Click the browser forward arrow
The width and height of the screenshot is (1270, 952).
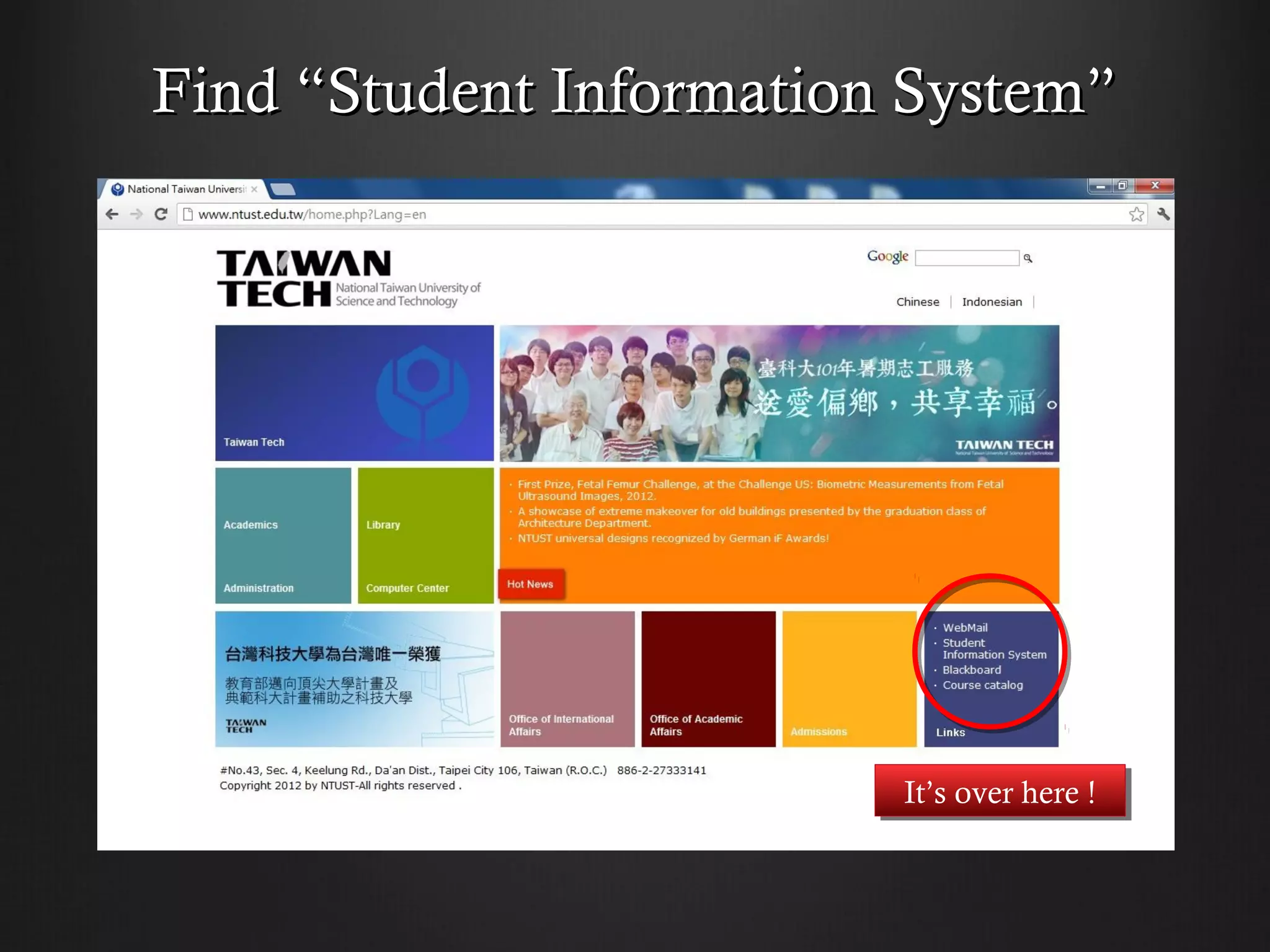pyautogui.click(x=136, y=214)
